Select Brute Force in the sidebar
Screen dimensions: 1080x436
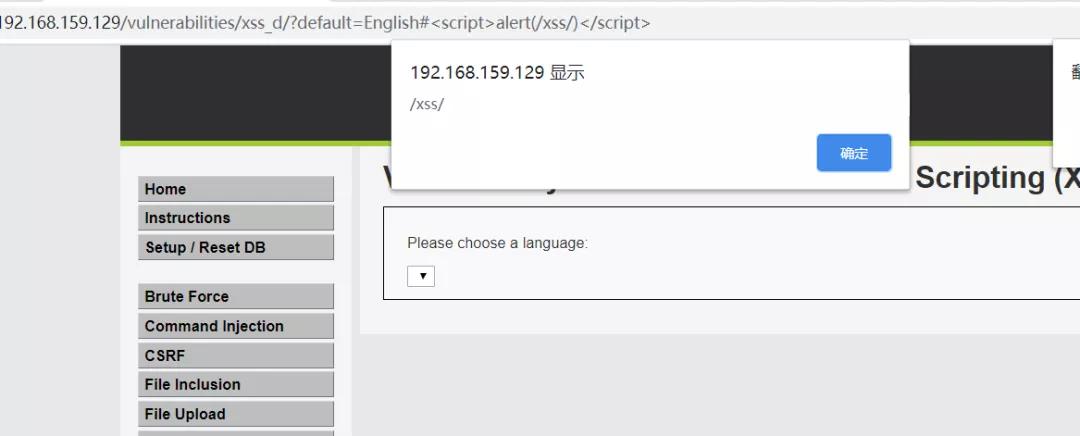pyautogui.click(x=236, y=296)
